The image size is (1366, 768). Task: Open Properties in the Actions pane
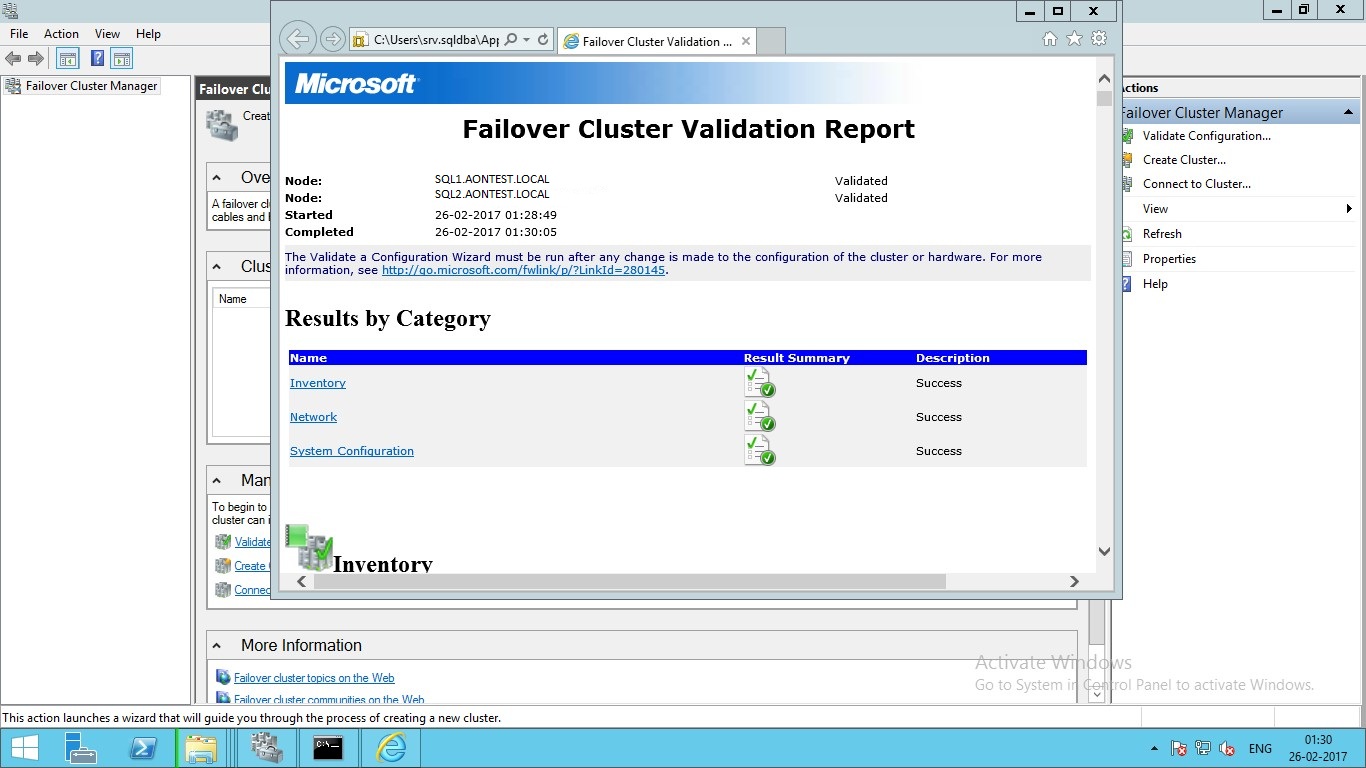(x=1169, y=259)
